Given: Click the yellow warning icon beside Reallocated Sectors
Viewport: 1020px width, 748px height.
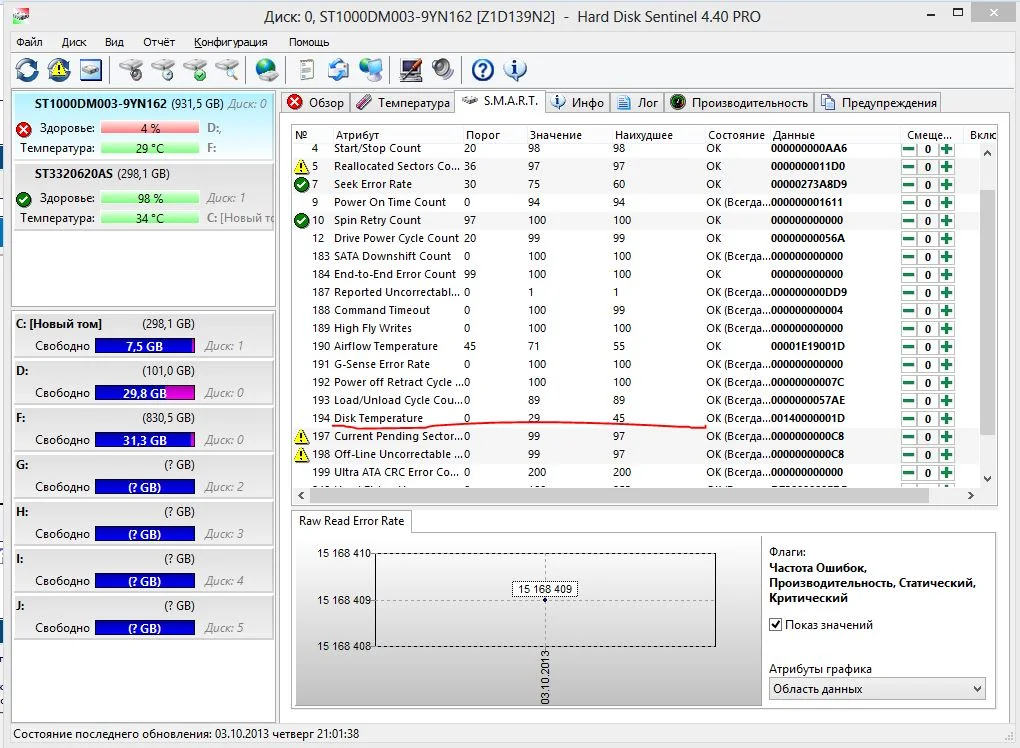Looking at the screenshot, I should point(301,167).
